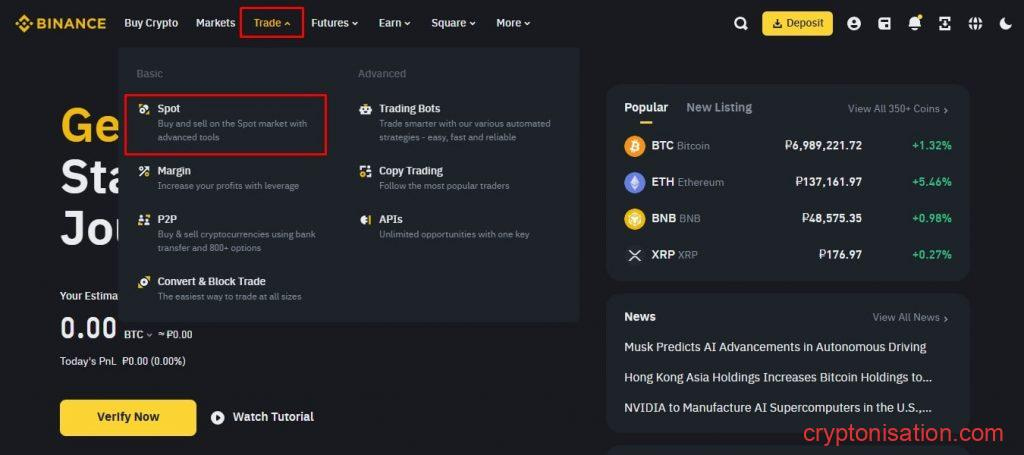Open the BTC currency unit selector
The image size is (1024, 455).
click(138, 335)
